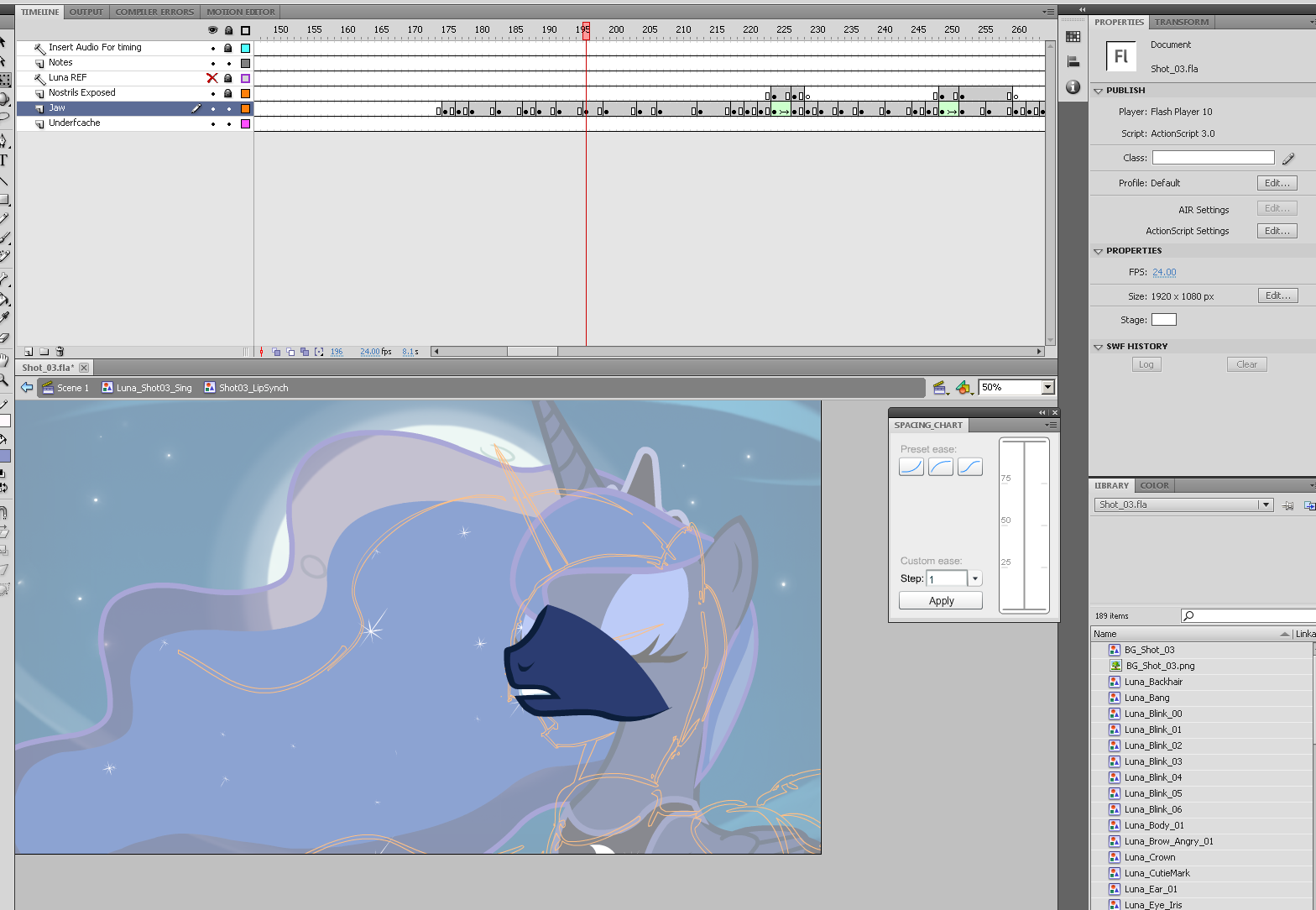
Task: Click the library search field
Action: (x=1249, y=616)
